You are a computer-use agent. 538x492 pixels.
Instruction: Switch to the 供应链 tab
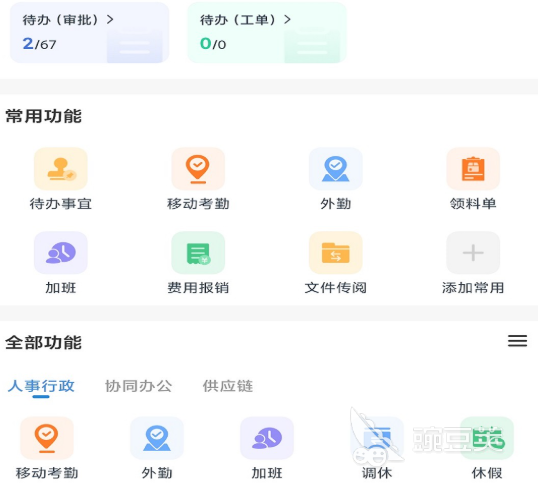pos(228,386)
